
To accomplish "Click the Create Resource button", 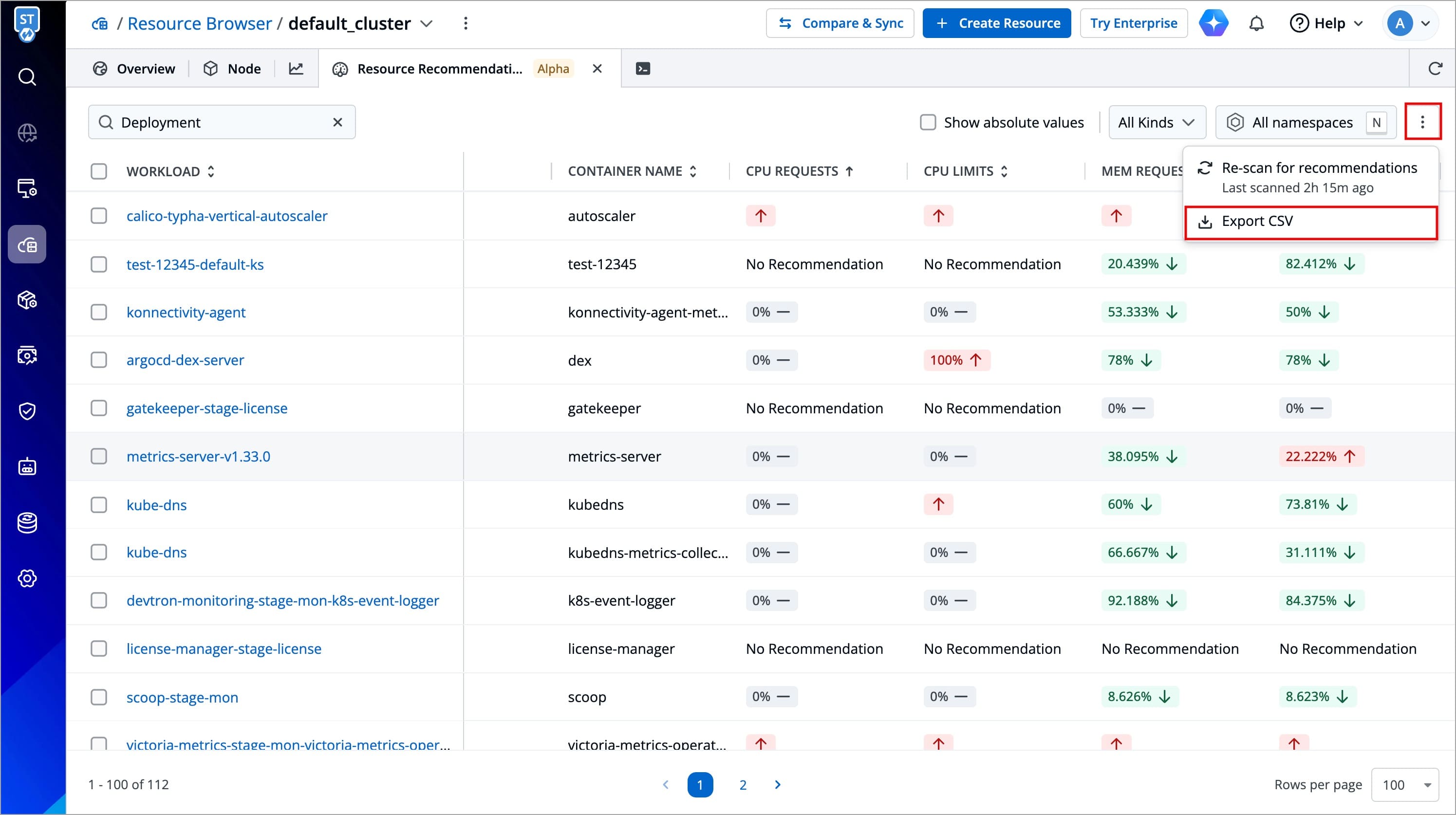I will pyautogui.click(x=996, y=23).
